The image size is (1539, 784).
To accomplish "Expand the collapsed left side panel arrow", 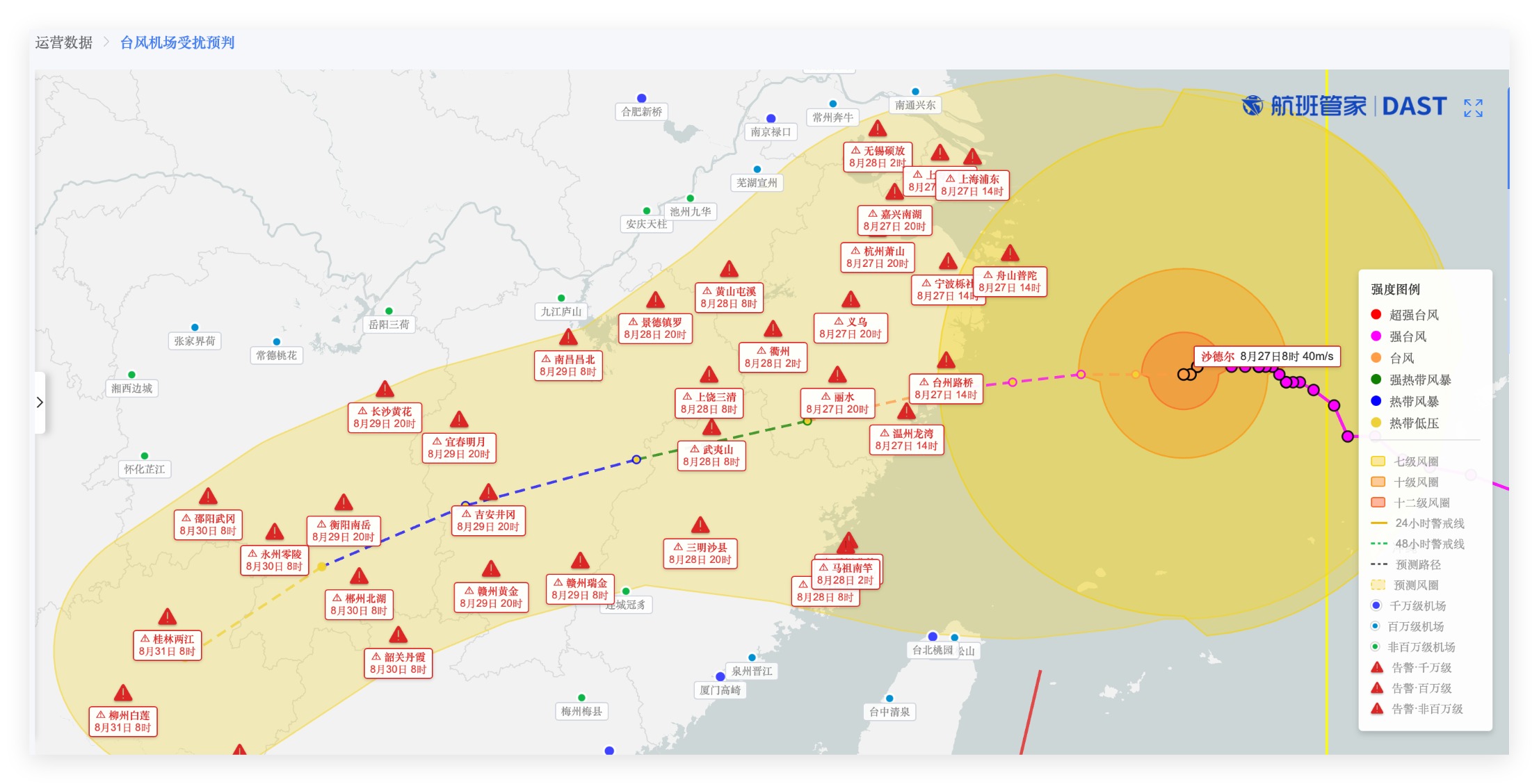I will pos(40,402).
